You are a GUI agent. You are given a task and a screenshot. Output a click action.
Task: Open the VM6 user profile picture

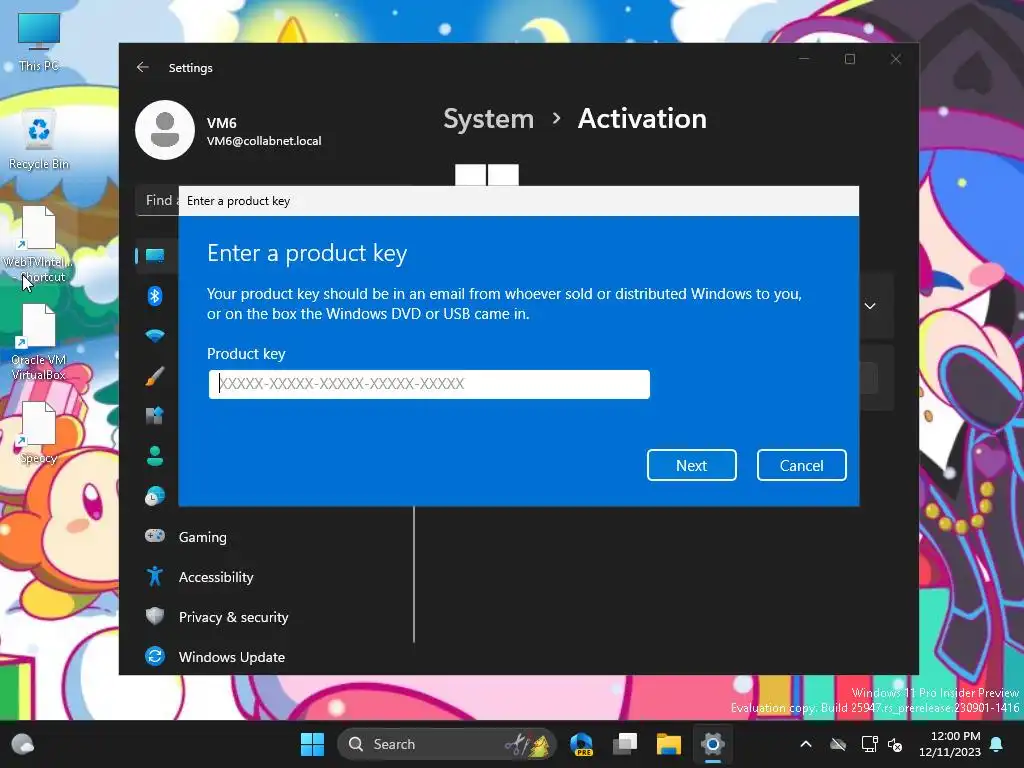[165, 130]
